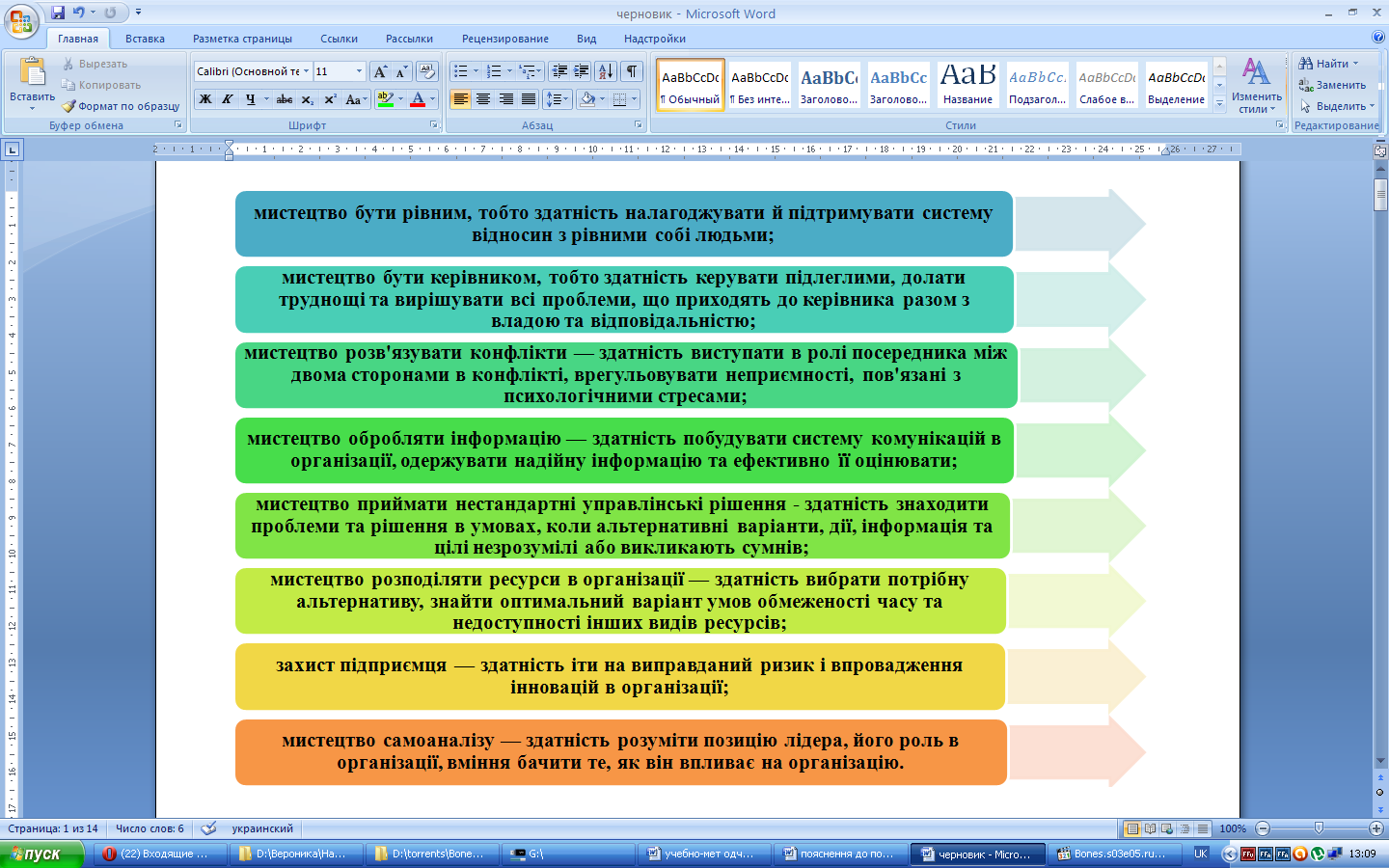Sort the selected text alphabetically
The height and width of the screenshot is (868, 1389).
(606, 71)
